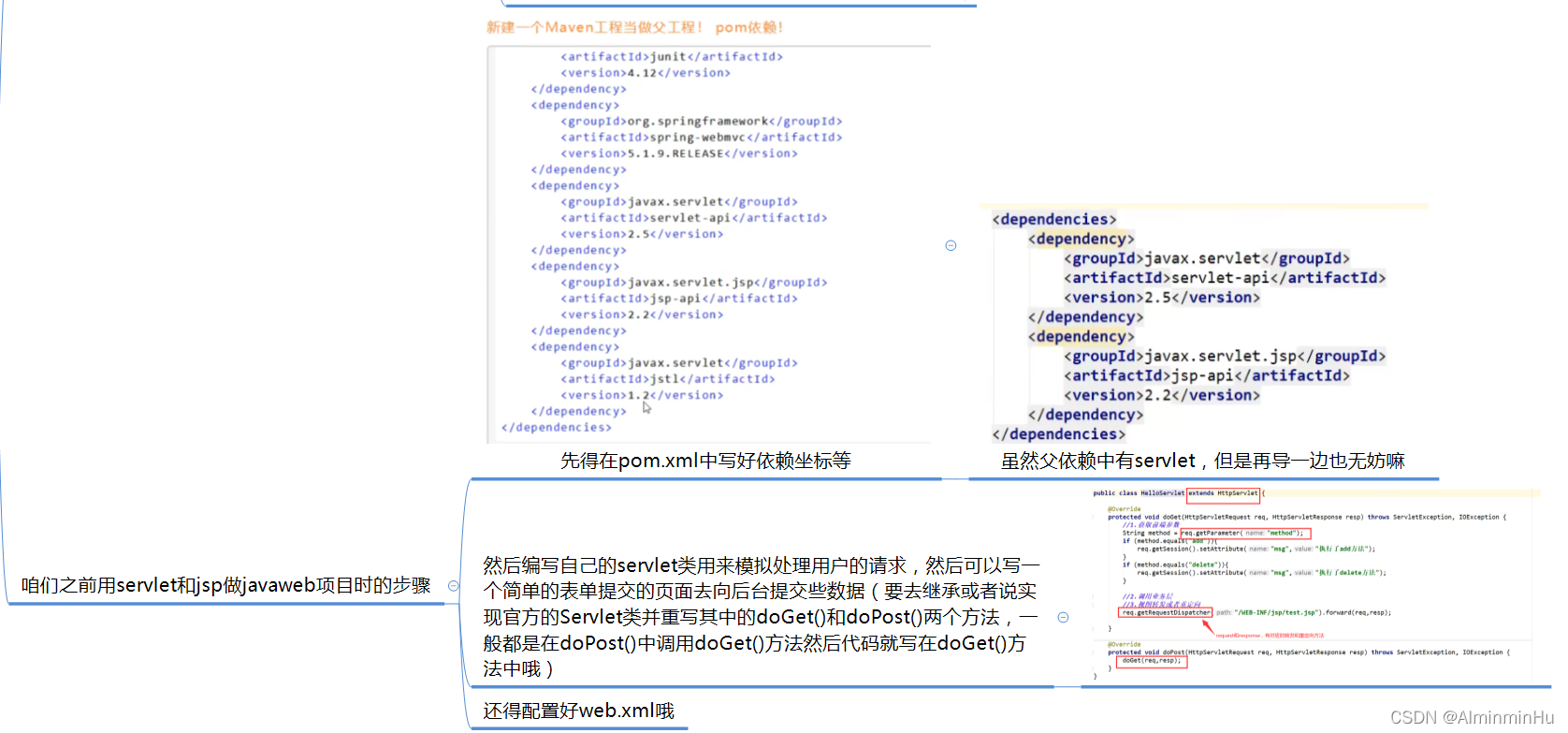Click the version 1.2 line
This screenshot has height=733, width=1568.
pyautogui.click(x=642, y=395)
